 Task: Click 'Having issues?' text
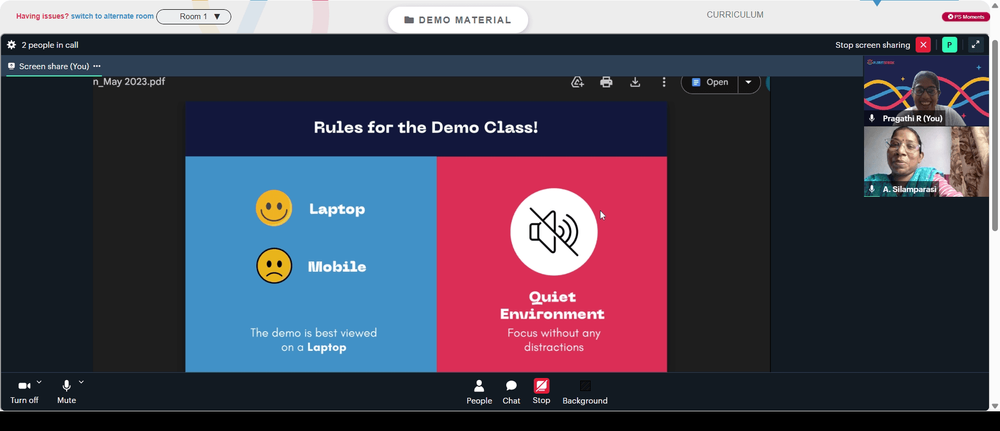42,17
